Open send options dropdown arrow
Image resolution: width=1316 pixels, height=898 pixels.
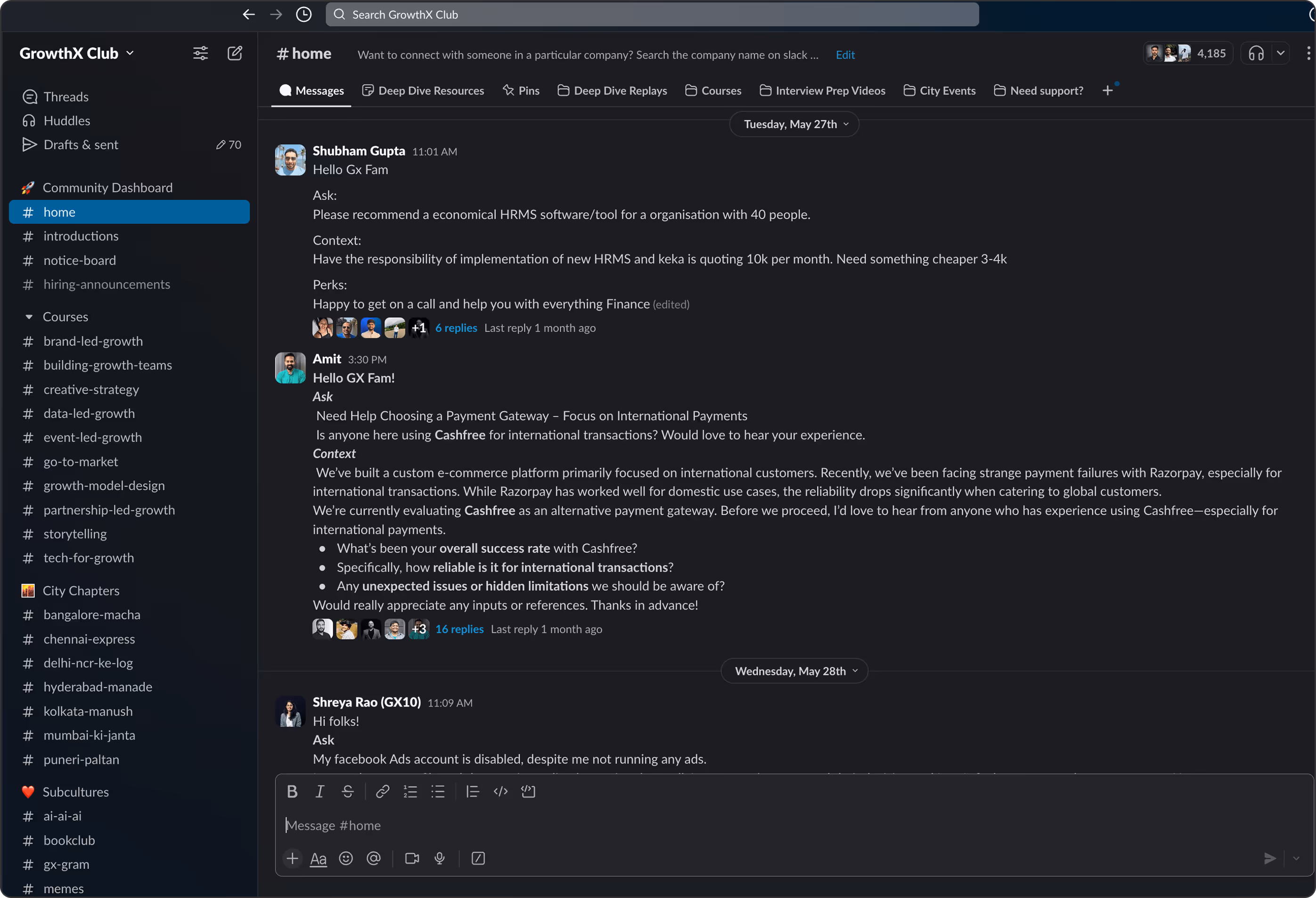pyautogui.click(x=1296, y=858)
